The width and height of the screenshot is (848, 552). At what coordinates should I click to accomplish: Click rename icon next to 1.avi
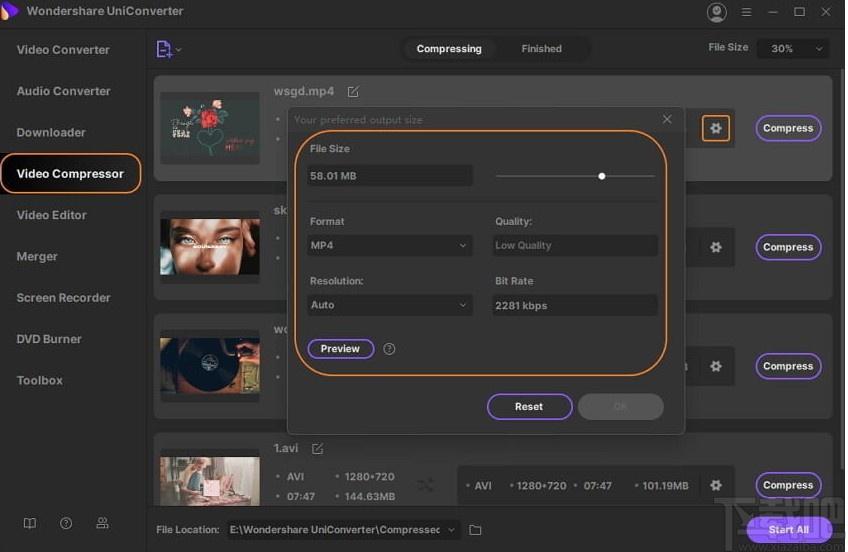click(x=317, y=449)
